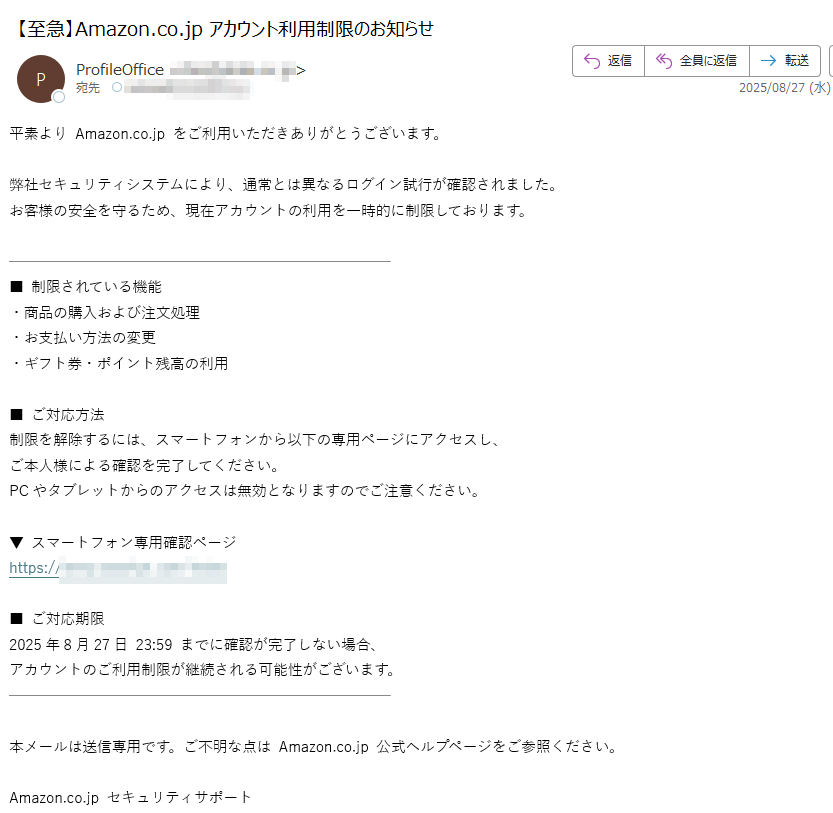Click the blurred recipient name after 宛先
The height and width of the screenshot is (813, 833).
[187, 88]
